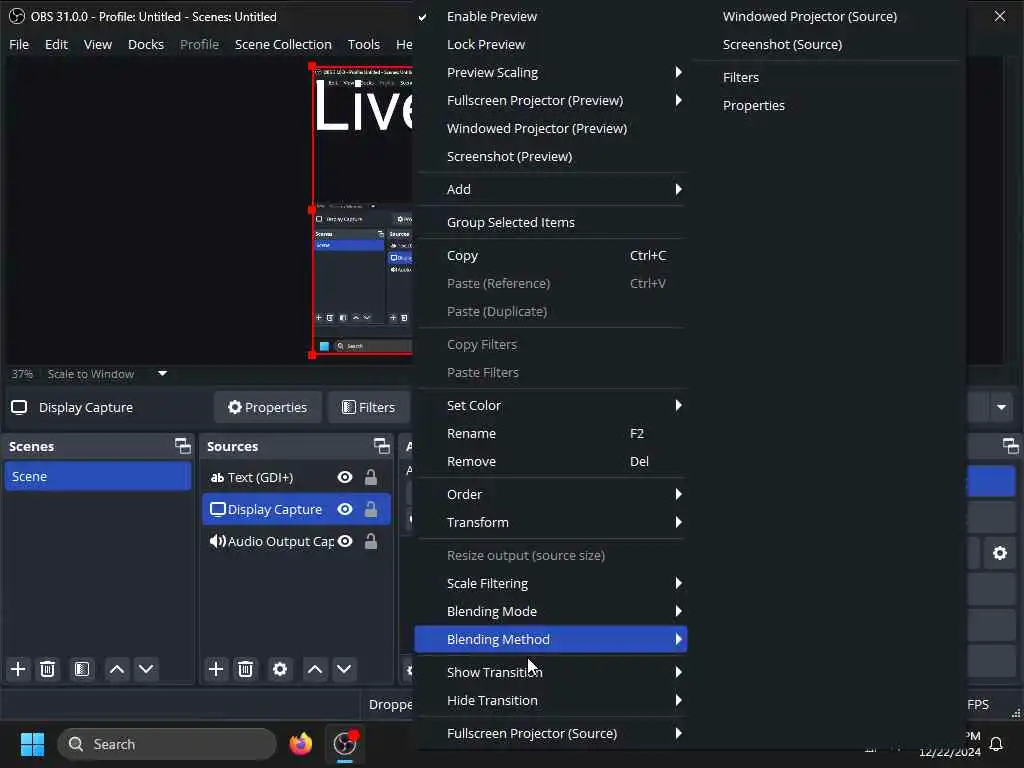Lock the Audio Output Capture source
Image resolution: width=1024 pixels, height=768 pixels.
(371, 541)
